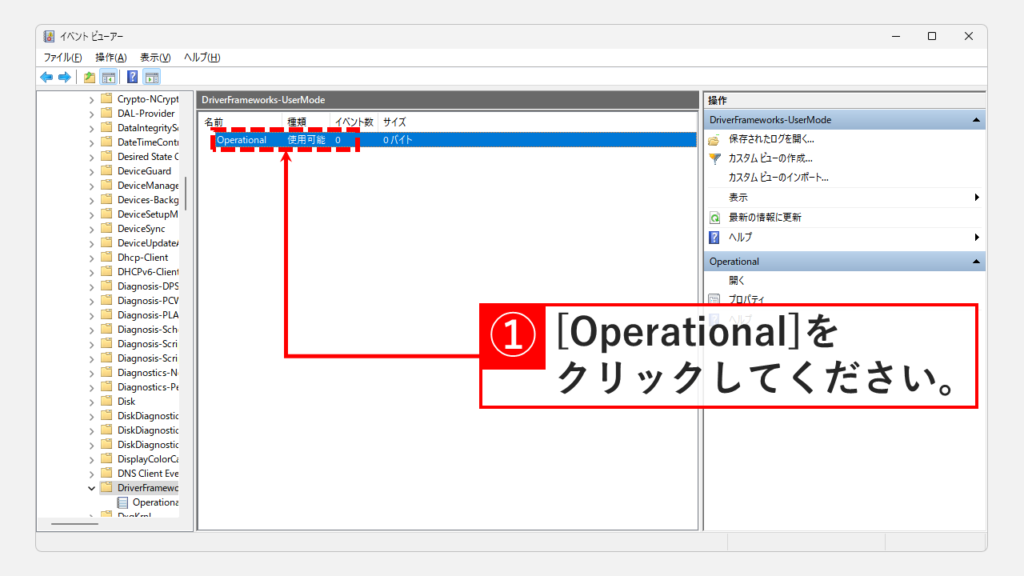
Task: Open the ファイル(F) menu
Action: (x=63, y=57)
